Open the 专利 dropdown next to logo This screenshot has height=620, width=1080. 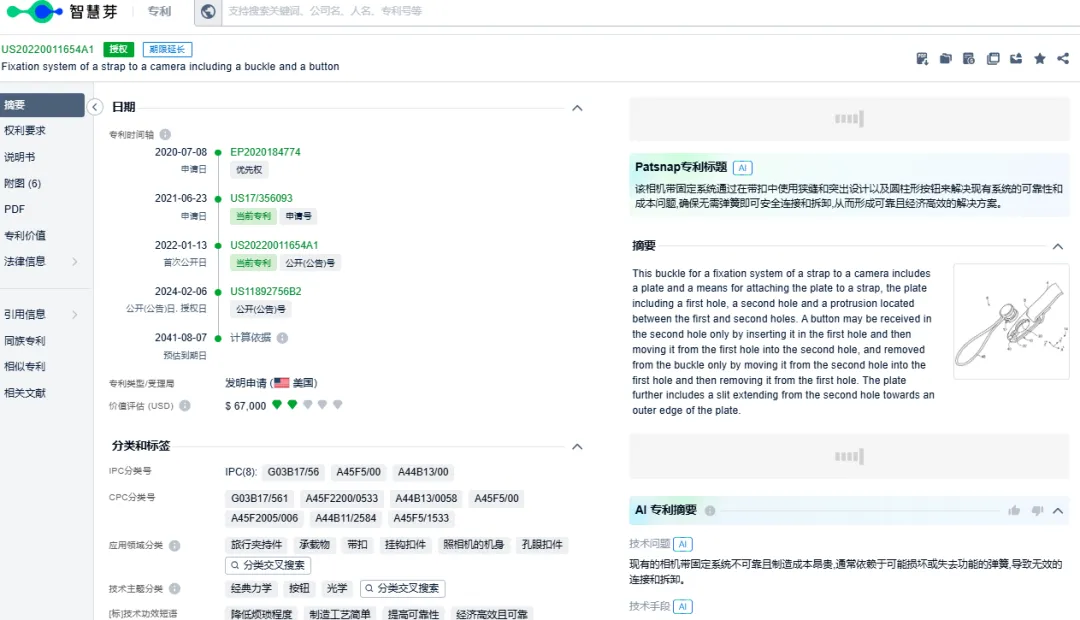[160, 11]
